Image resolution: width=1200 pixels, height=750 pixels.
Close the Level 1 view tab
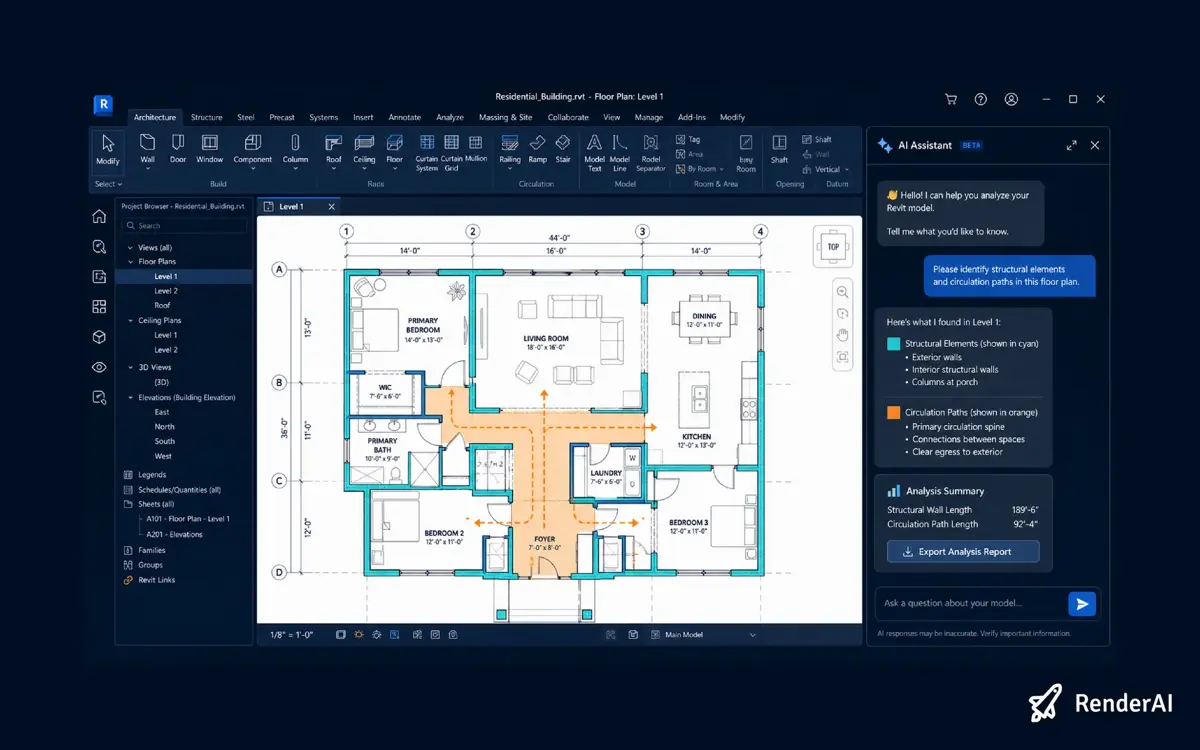coord(332,206)
